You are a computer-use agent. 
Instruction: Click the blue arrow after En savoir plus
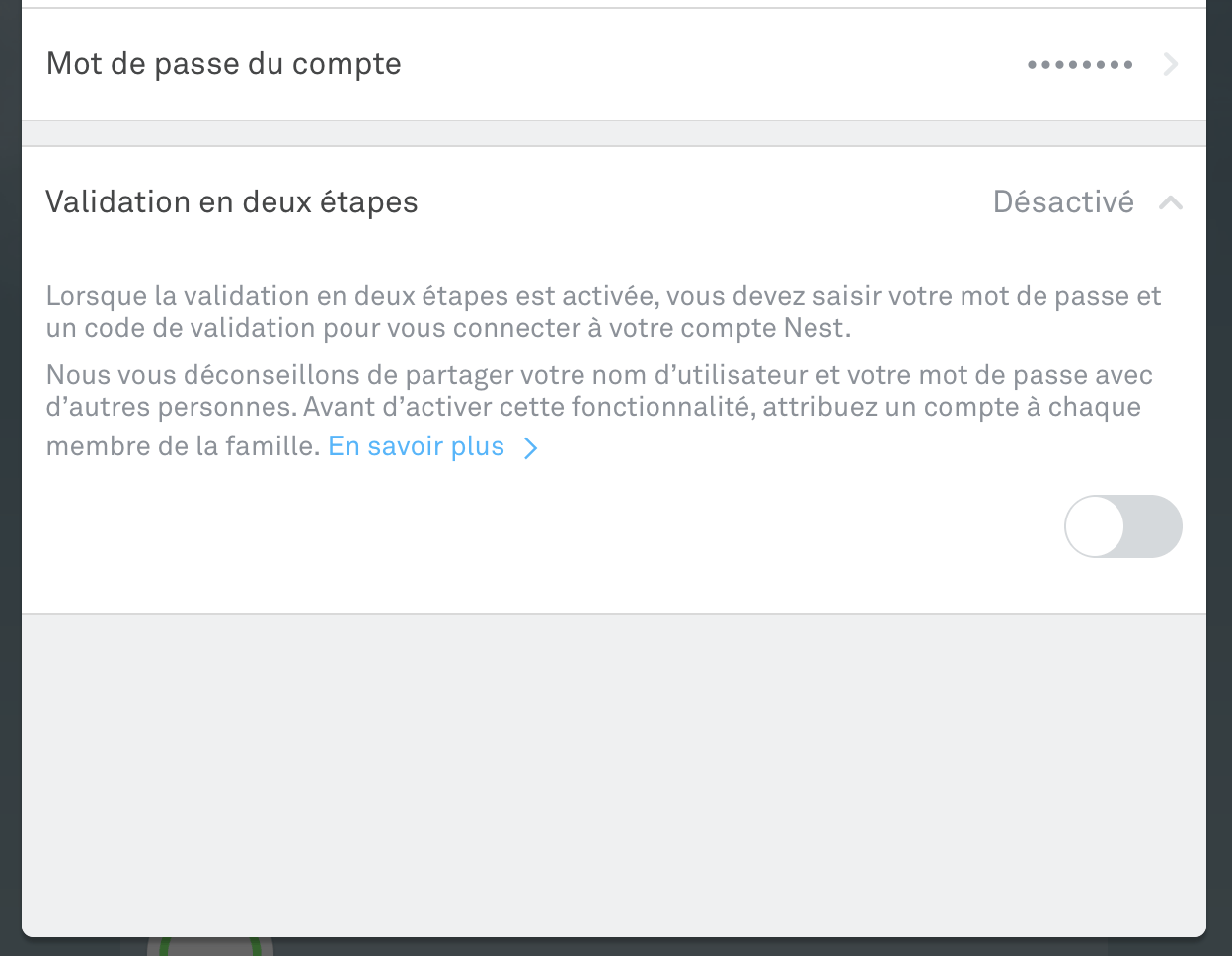point(531,448)
